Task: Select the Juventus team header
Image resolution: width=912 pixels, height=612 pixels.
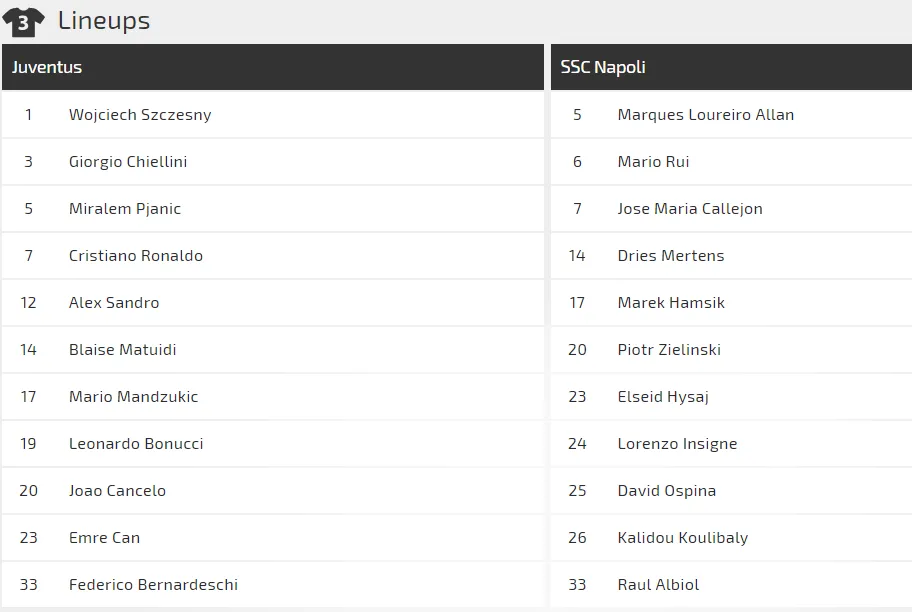Action: point(47,68)
